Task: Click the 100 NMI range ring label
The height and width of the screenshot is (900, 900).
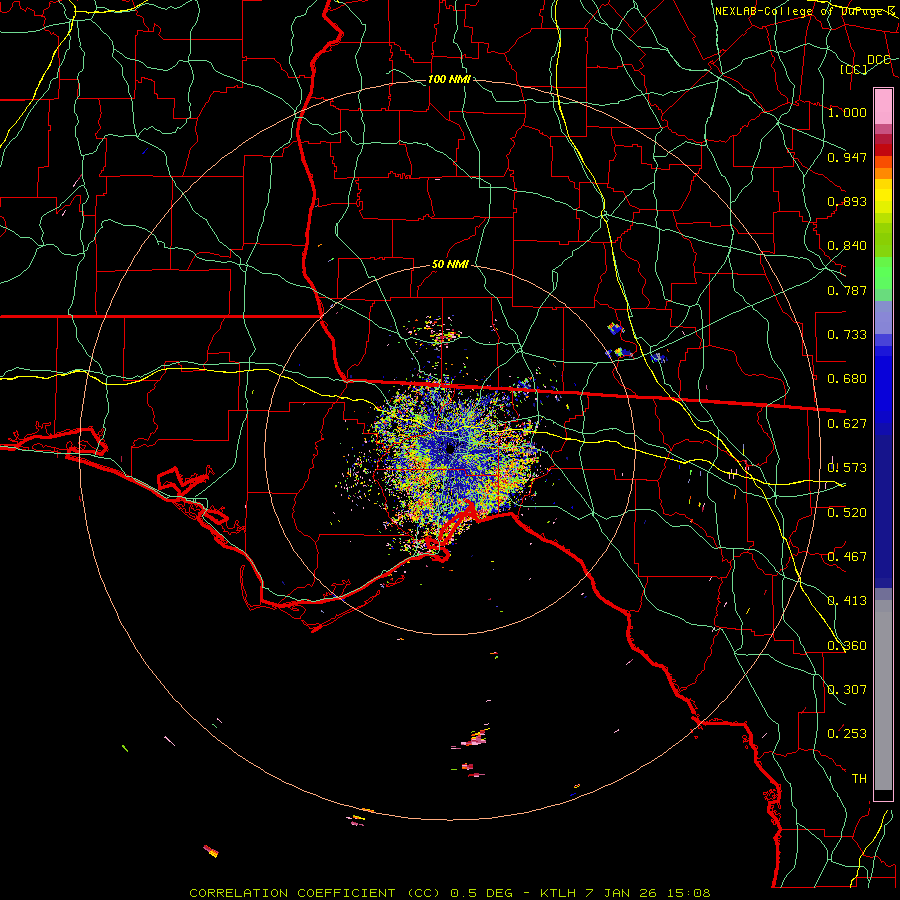Action: 449,79
